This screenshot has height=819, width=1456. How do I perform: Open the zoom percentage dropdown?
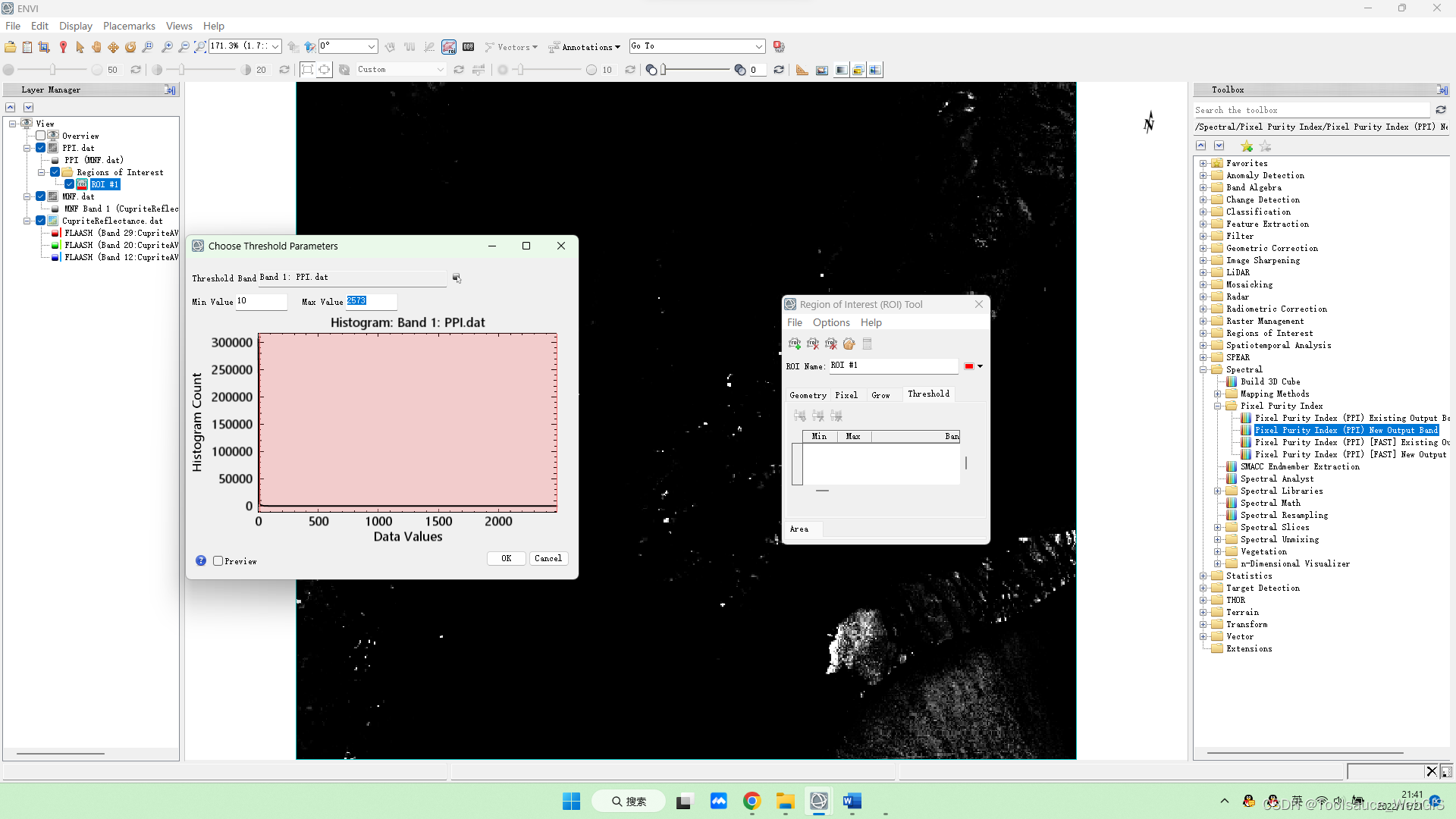click(275, 46)
